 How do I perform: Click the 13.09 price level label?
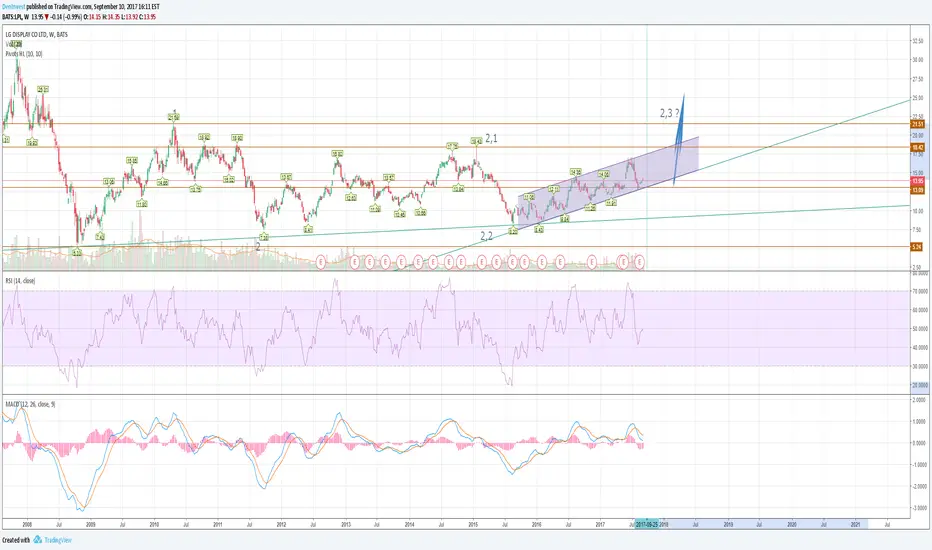[x=917, y=190]
